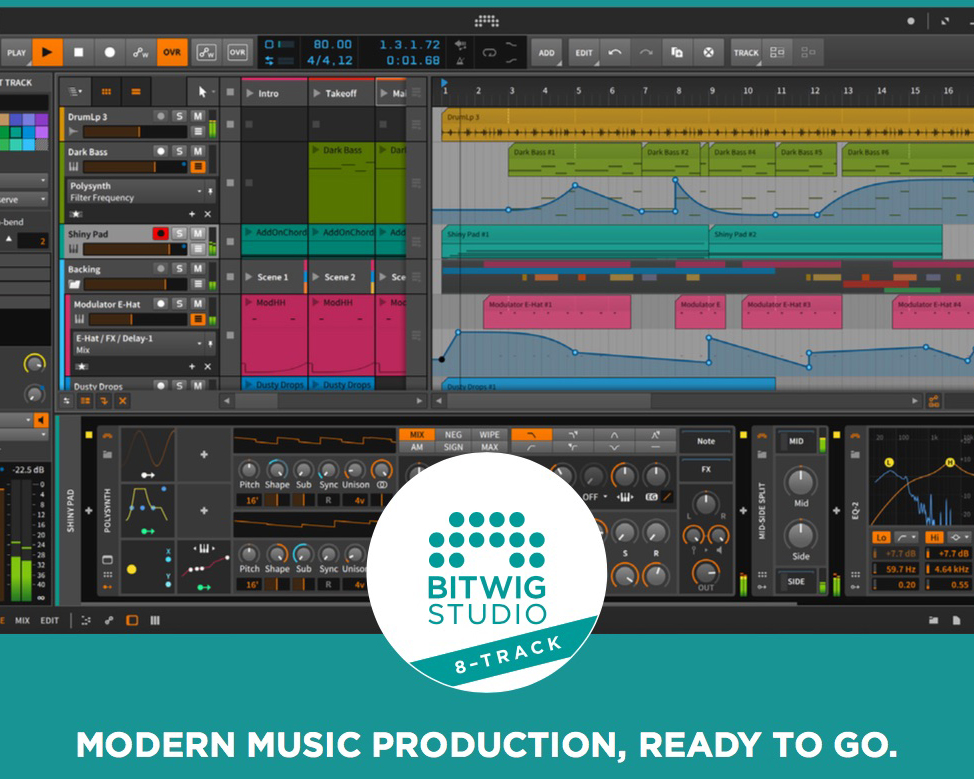Click the Stop button in transport

[x=78, y=53]
